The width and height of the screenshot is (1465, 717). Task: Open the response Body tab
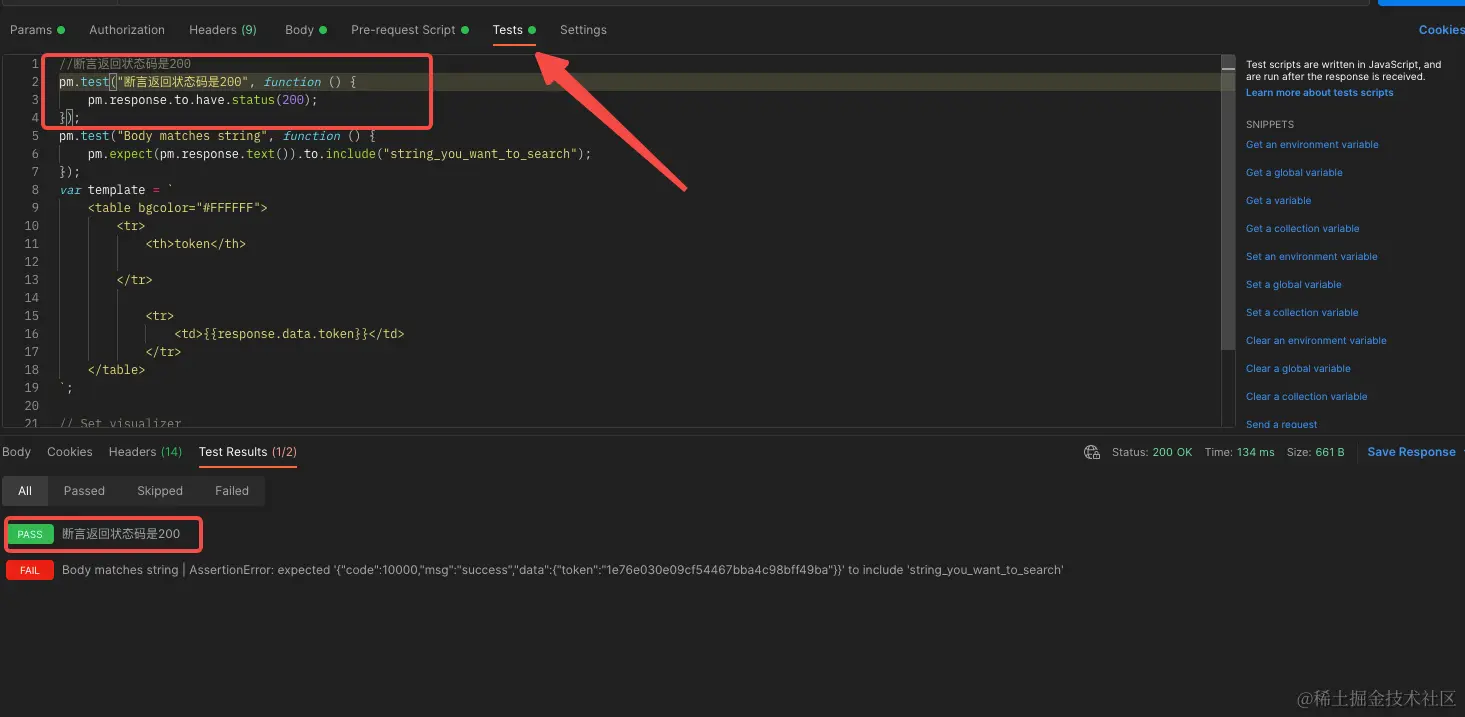click(17, 452)
